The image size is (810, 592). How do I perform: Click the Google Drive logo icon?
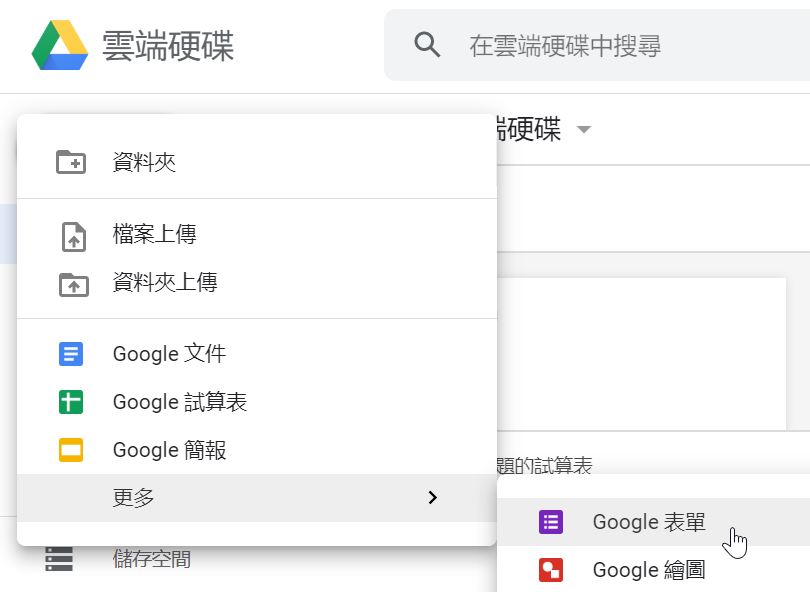(59, 45)
